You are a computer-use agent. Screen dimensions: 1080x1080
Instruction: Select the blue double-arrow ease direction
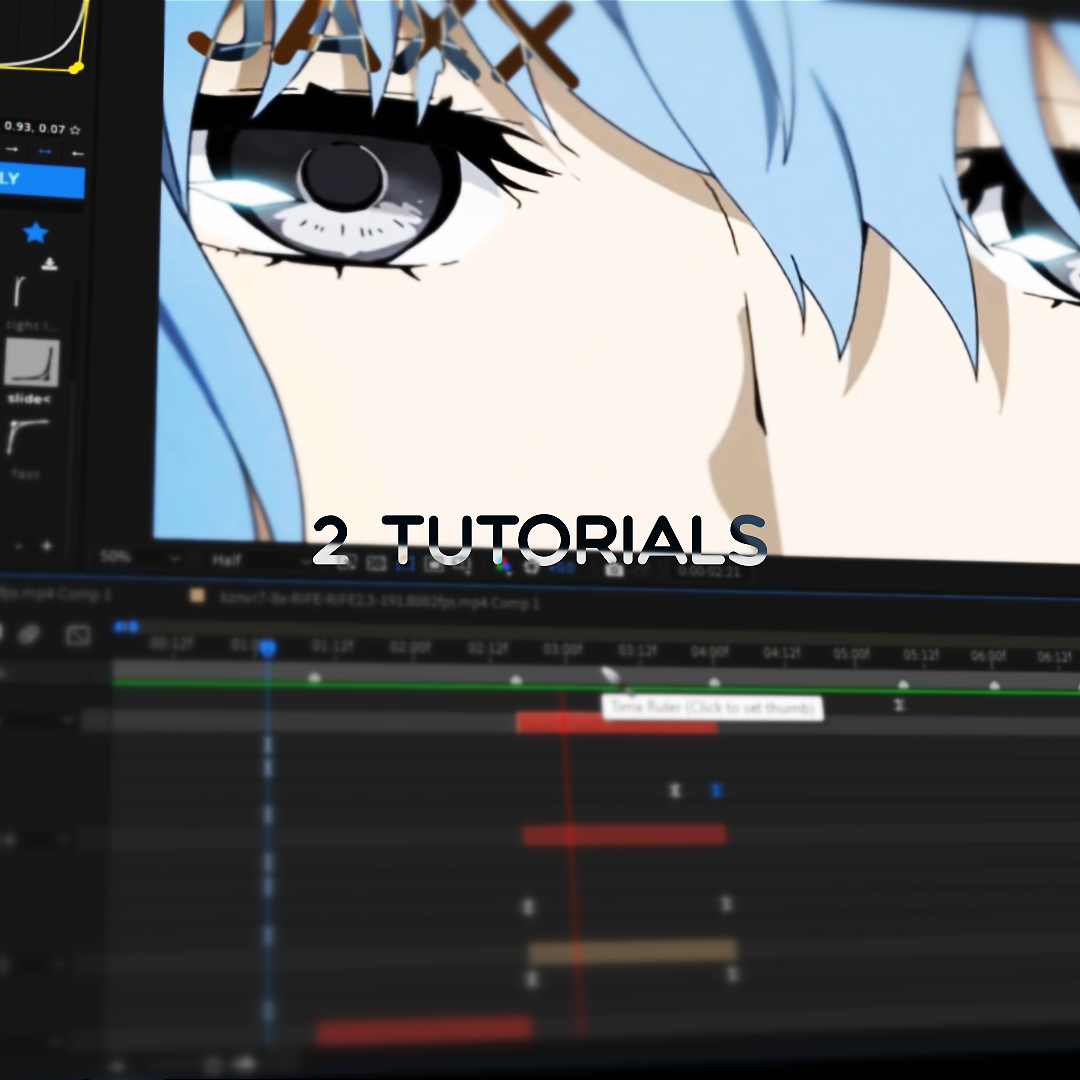(x=45, y=151)
